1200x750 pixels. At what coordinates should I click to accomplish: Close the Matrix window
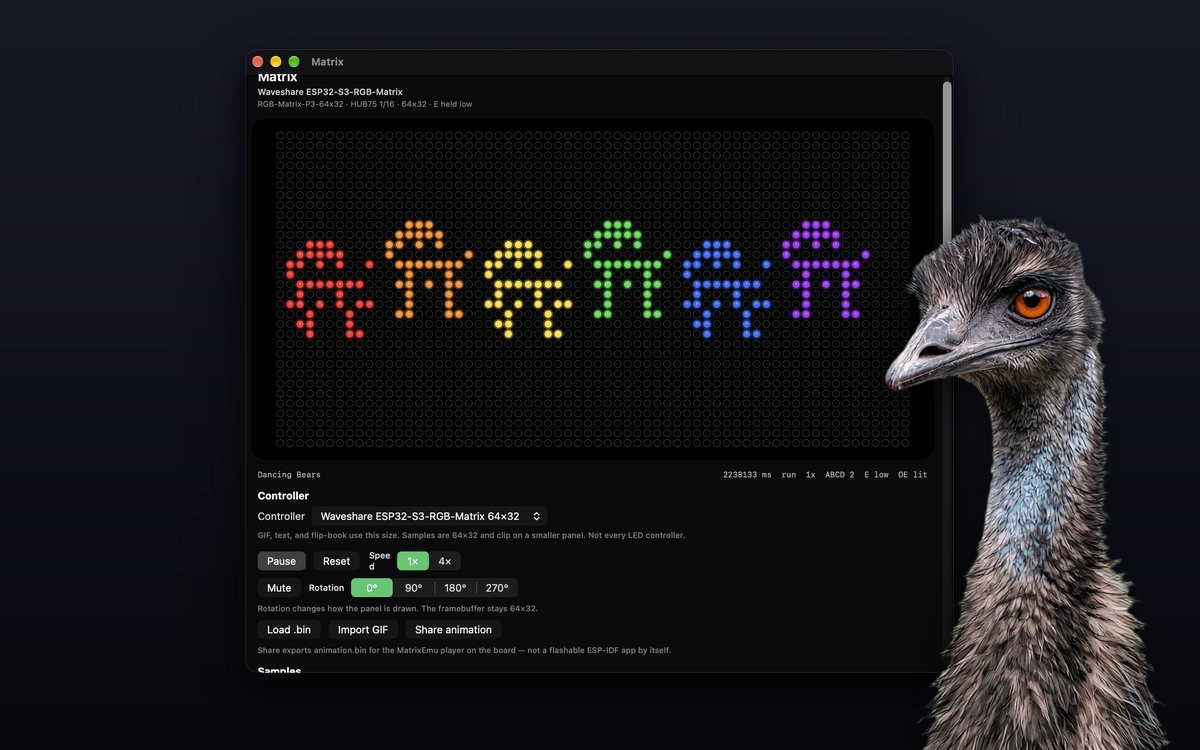[x=258, y=62]
